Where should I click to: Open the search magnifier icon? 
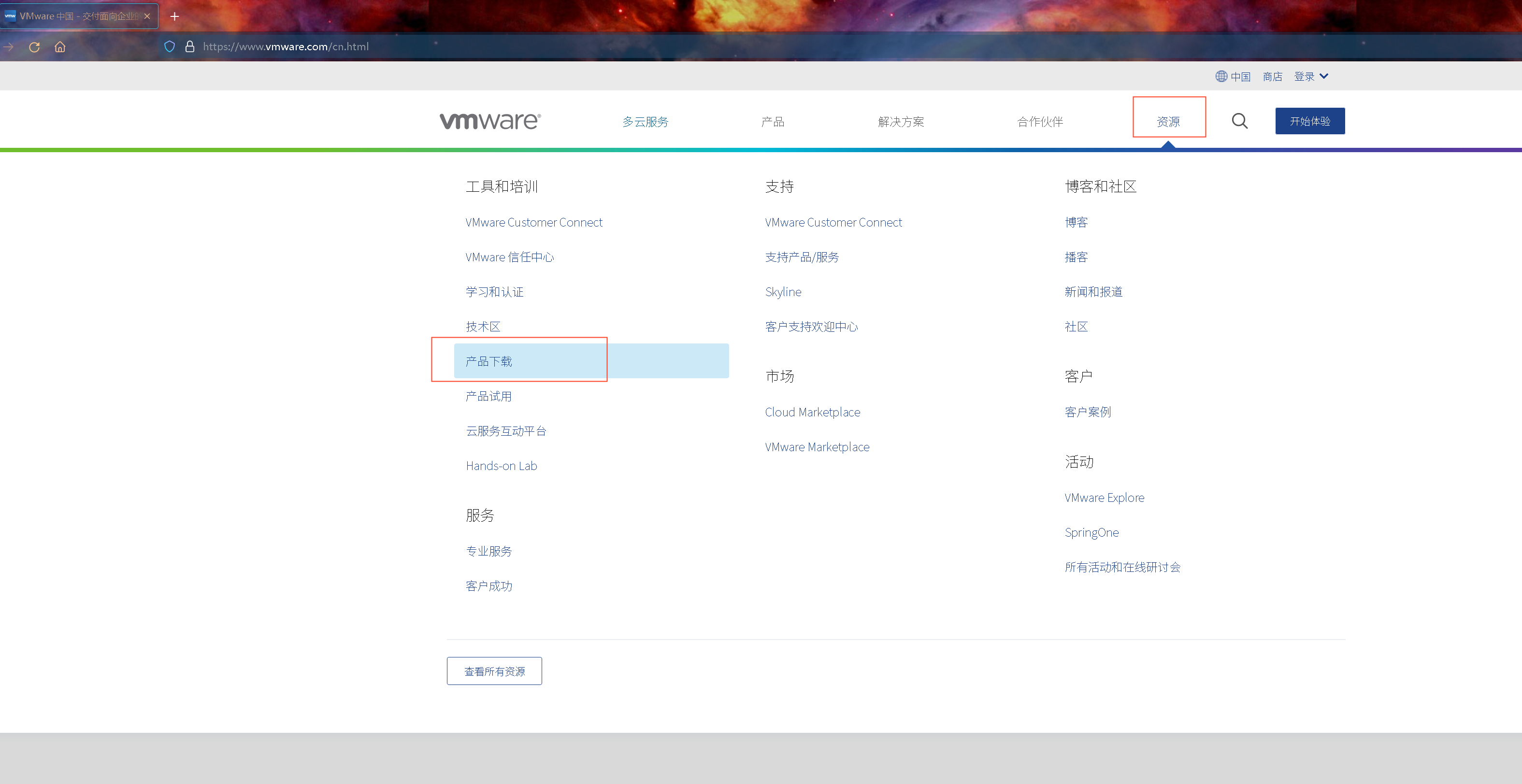1239,121
